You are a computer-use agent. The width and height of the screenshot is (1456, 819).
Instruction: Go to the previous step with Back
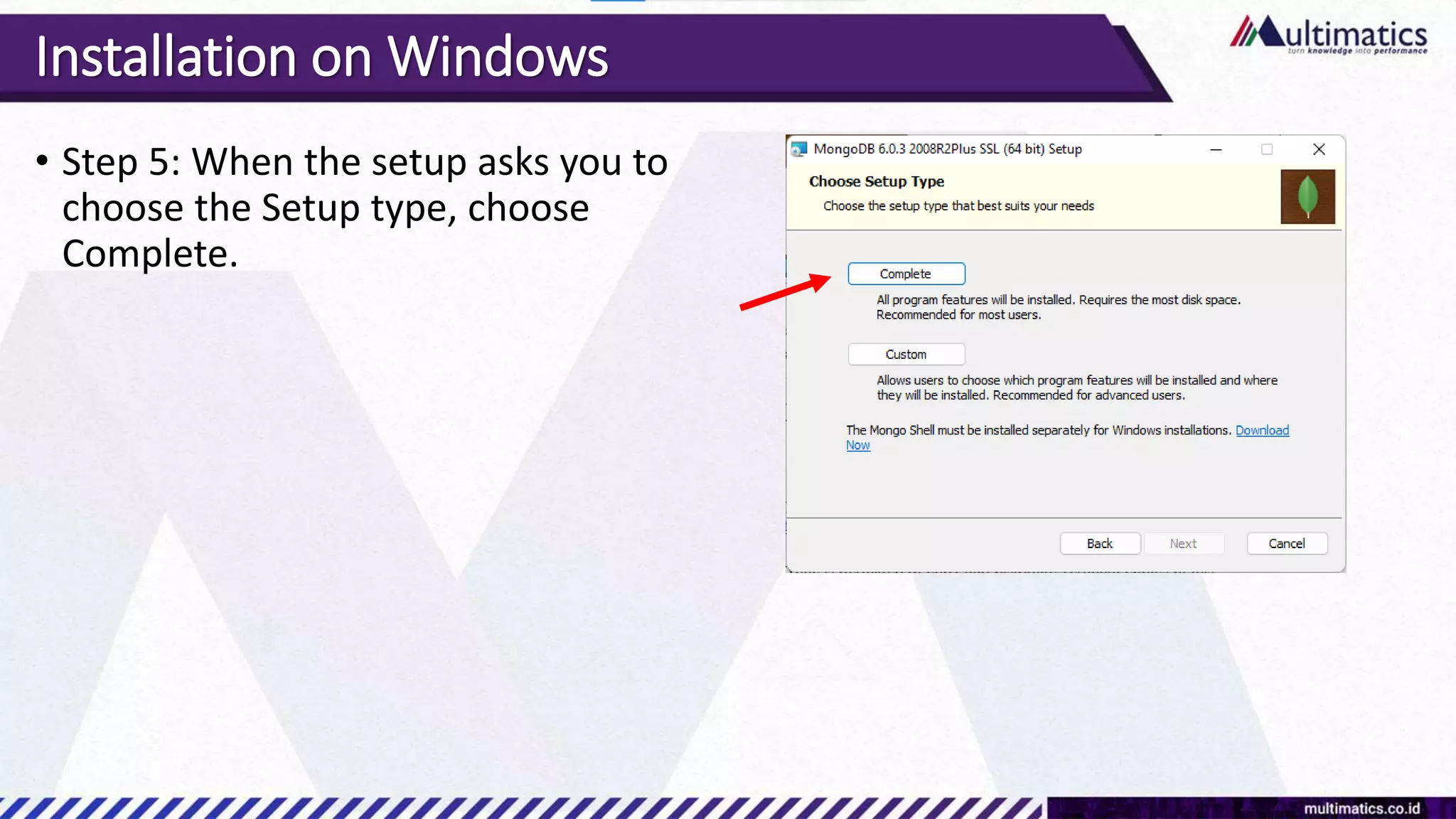click(x=1100, y=543)
